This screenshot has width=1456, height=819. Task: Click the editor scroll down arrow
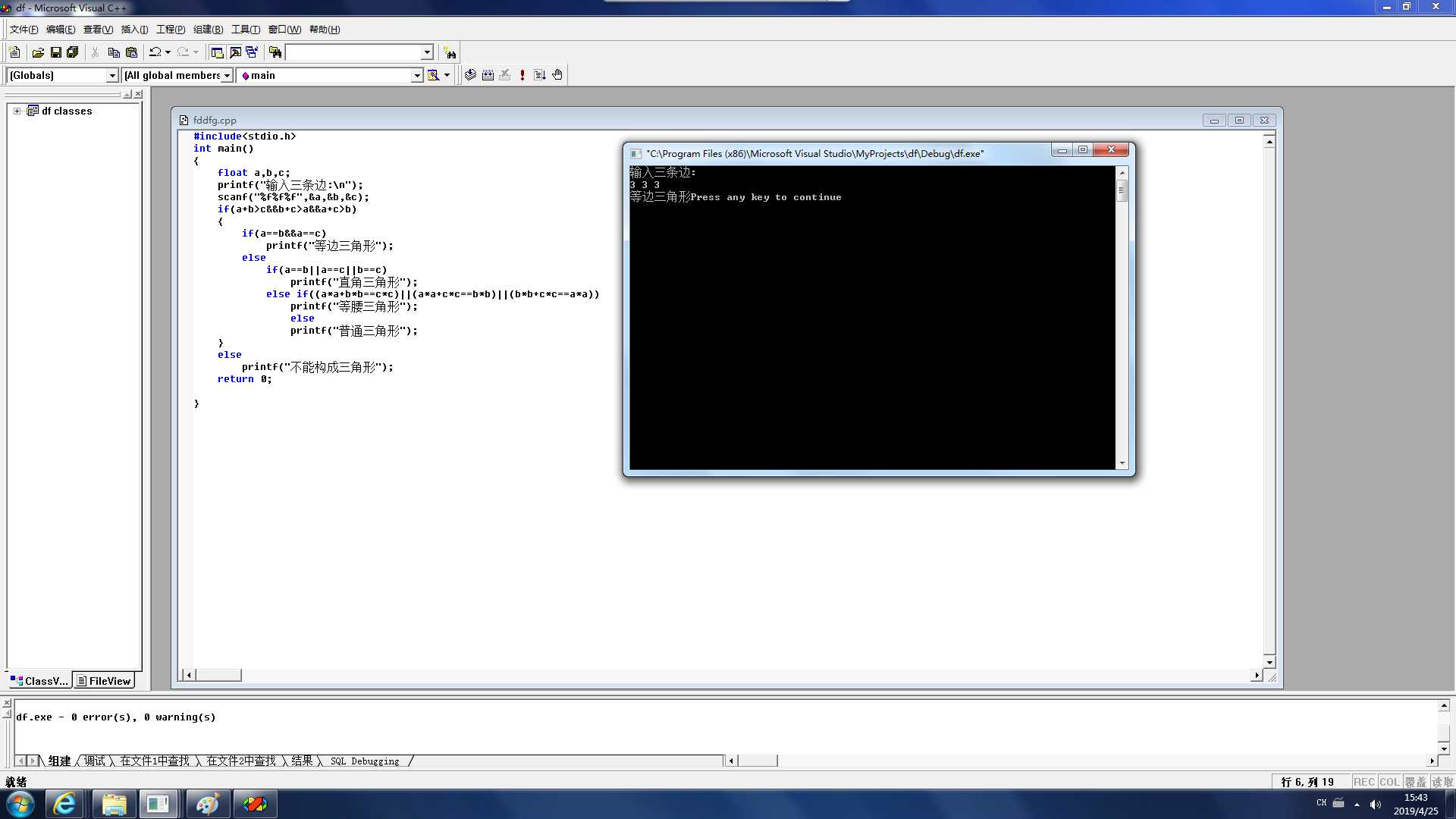1269,662
